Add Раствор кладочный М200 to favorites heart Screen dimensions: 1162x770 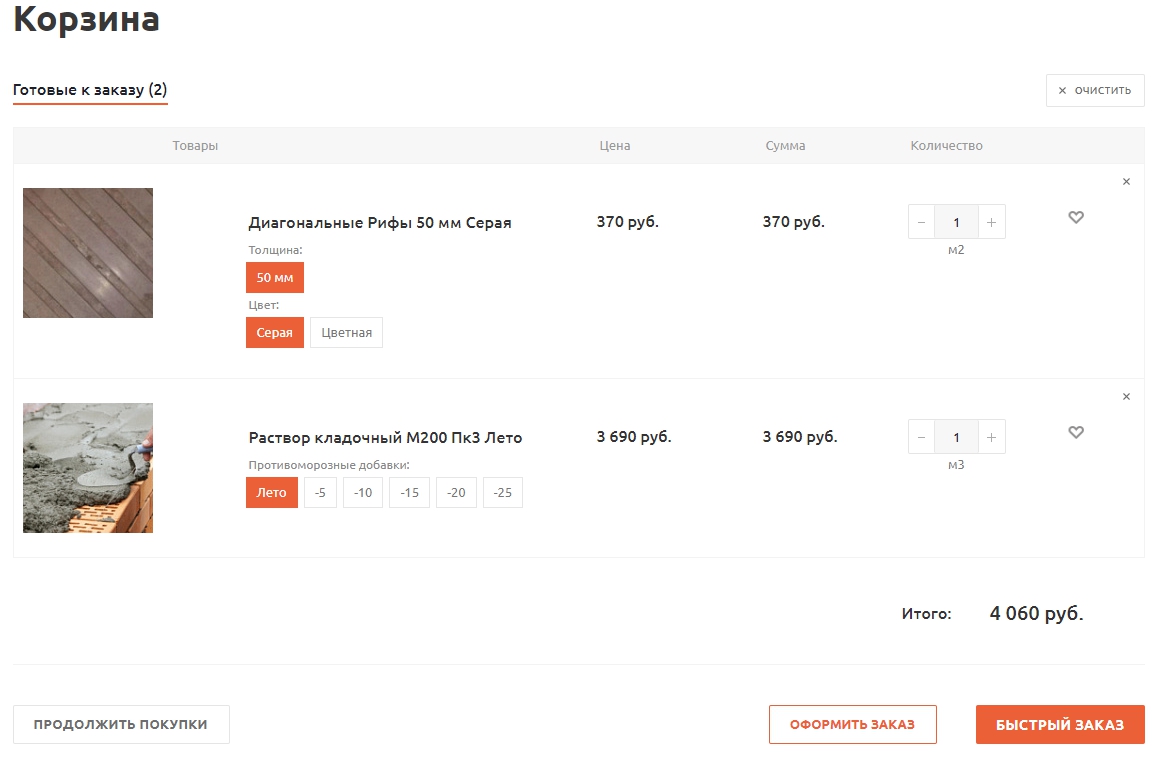click(x=1076, y=433)
